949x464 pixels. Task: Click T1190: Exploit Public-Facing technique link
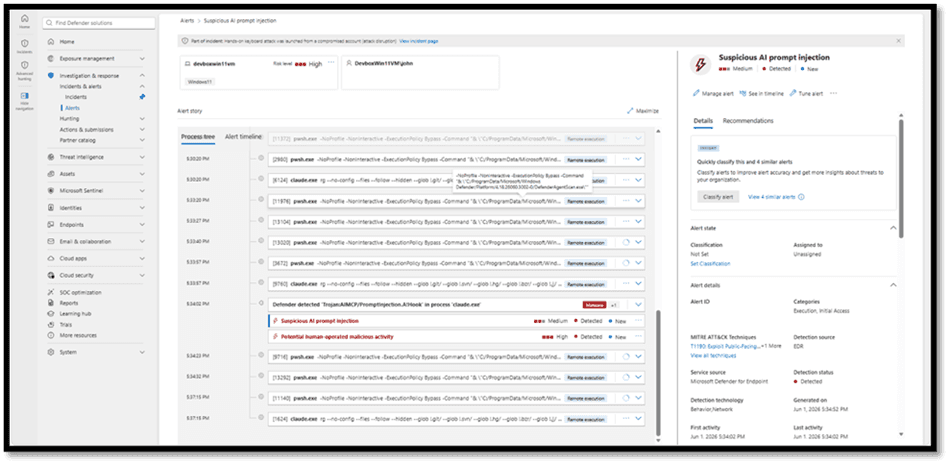click(725, 346)
